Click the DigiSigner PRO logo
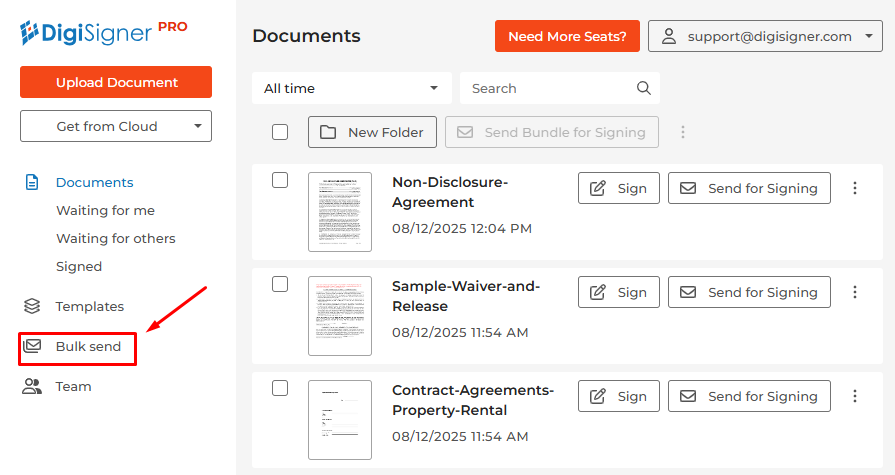 (x=103, y=33)
